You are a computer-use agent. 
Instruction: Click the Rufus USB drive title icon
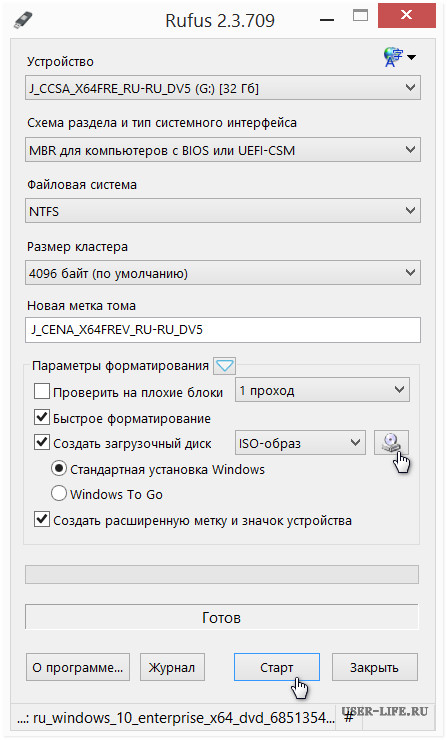coord(23,19)
